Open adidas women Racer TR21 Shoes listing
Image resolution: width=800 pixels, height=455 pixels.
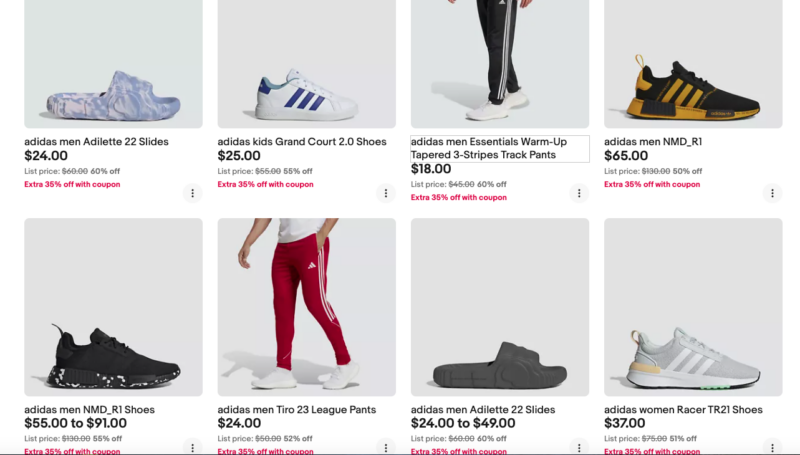pos(683,410)
